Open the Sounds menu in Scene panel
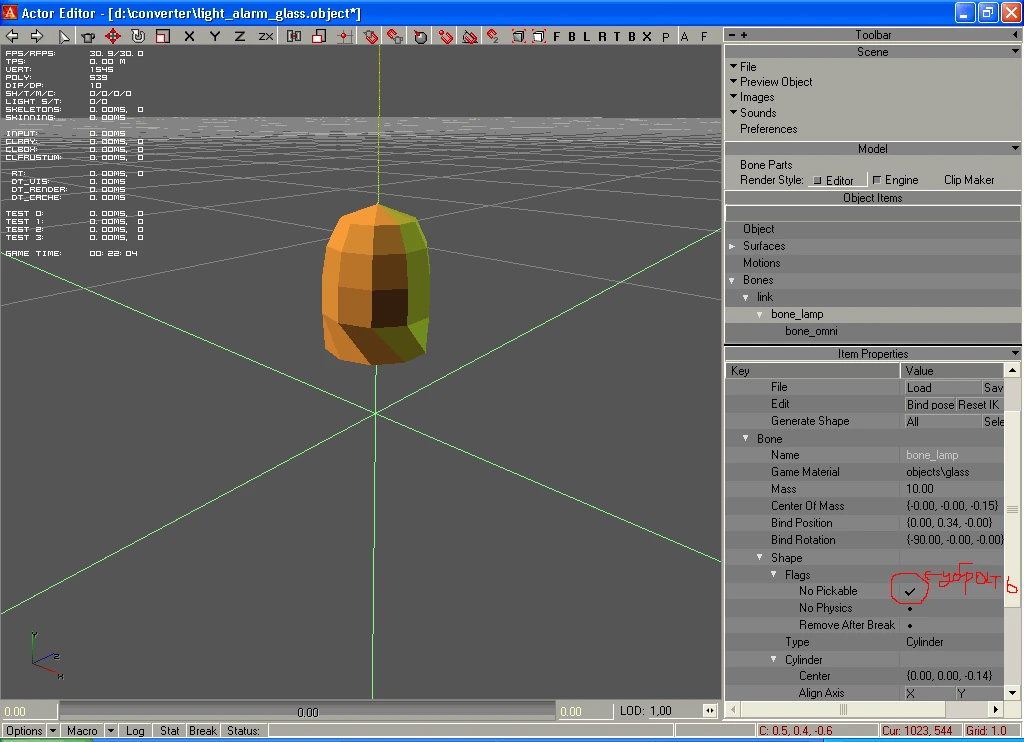 [x=757, y=113]
